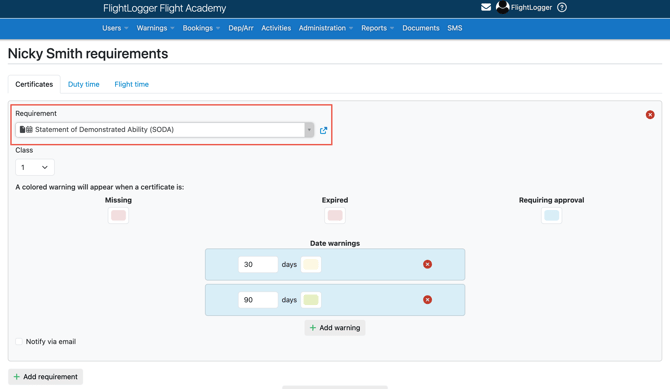Expand the Users menu
The width and height of the screenshot is (670, 389).
tap(115, 28)
